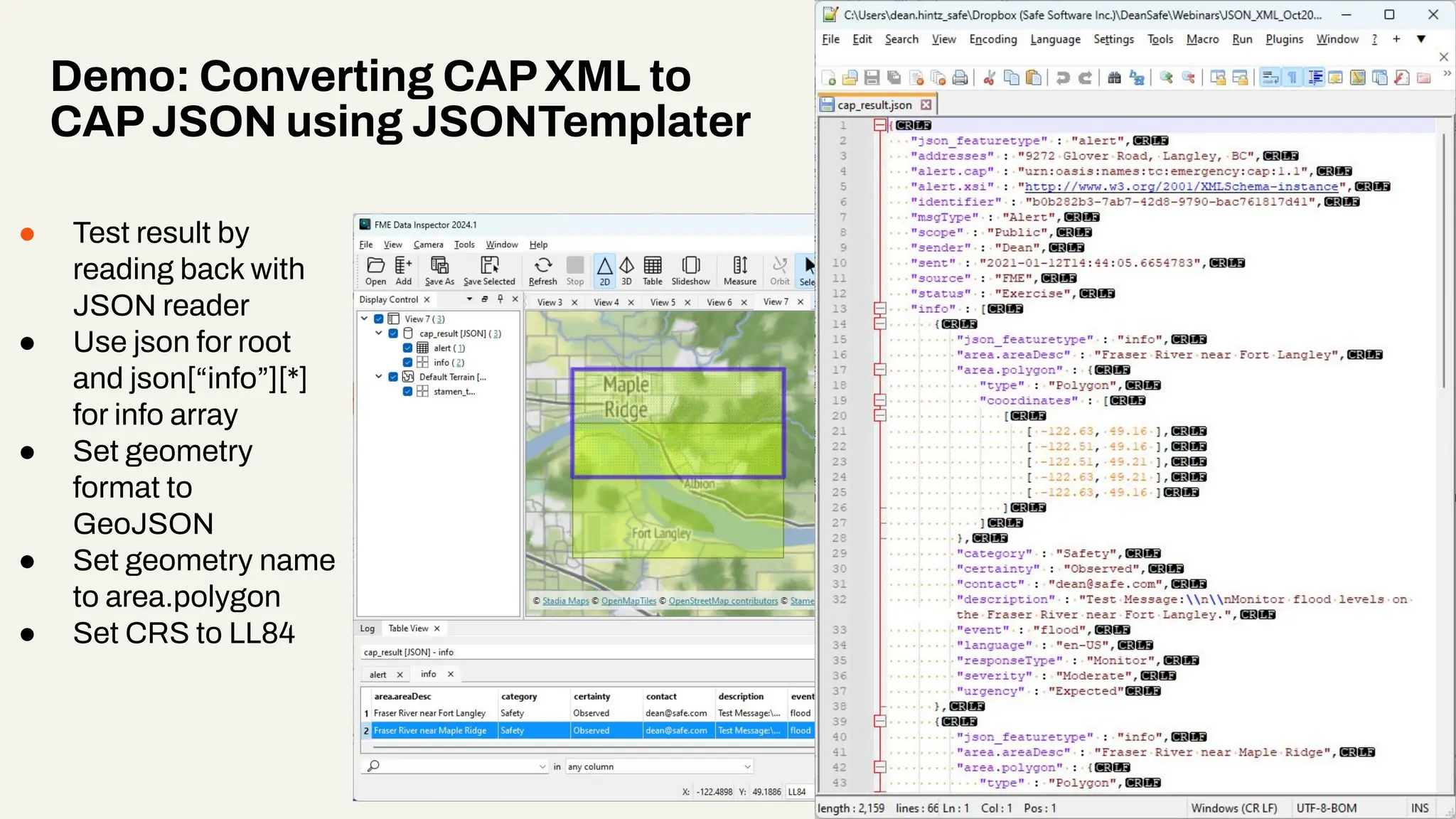Uncheck the cap_result [JSON] checkbox
The width and height of the screenshot is (1456, 819).
pos(393,333)
